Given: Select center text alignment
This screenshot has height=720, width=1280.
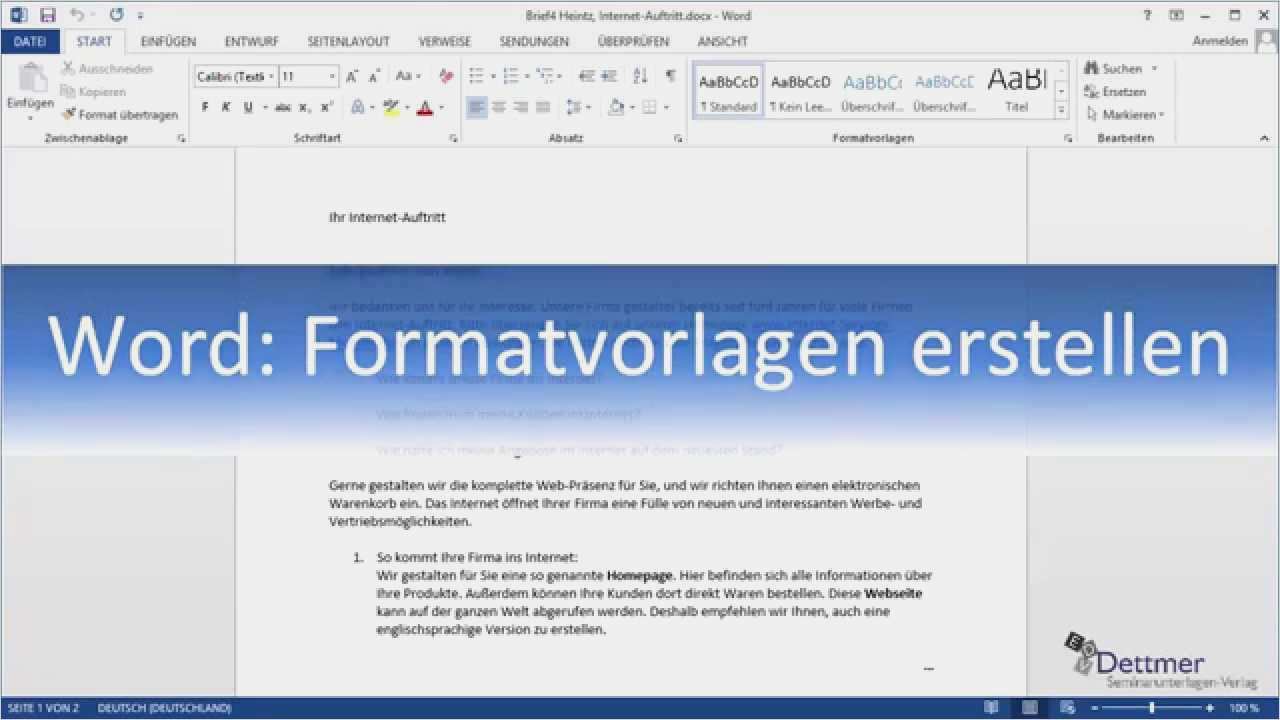Looking at the screenshot, I should point(499,107).
